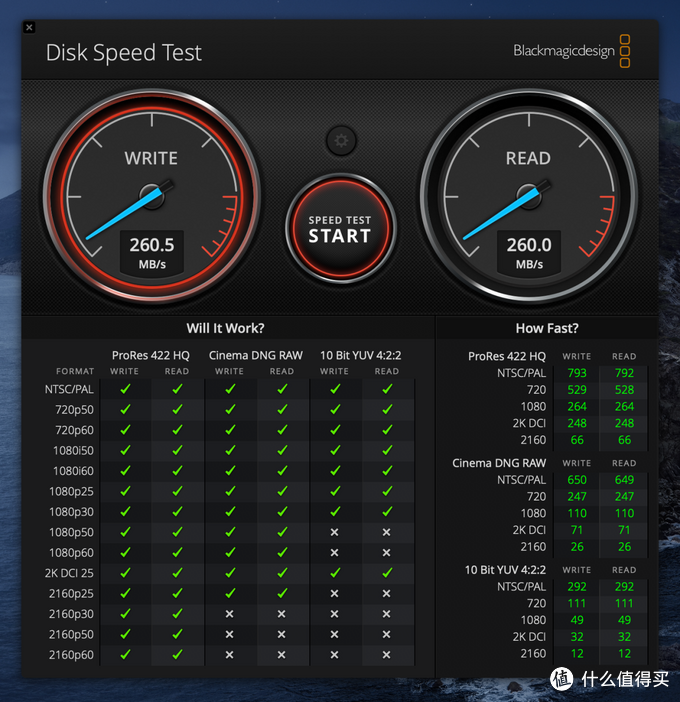Click Cinema DNG 720 write value 247
This screenshot has height=702, width=680.
pos(577,497)
